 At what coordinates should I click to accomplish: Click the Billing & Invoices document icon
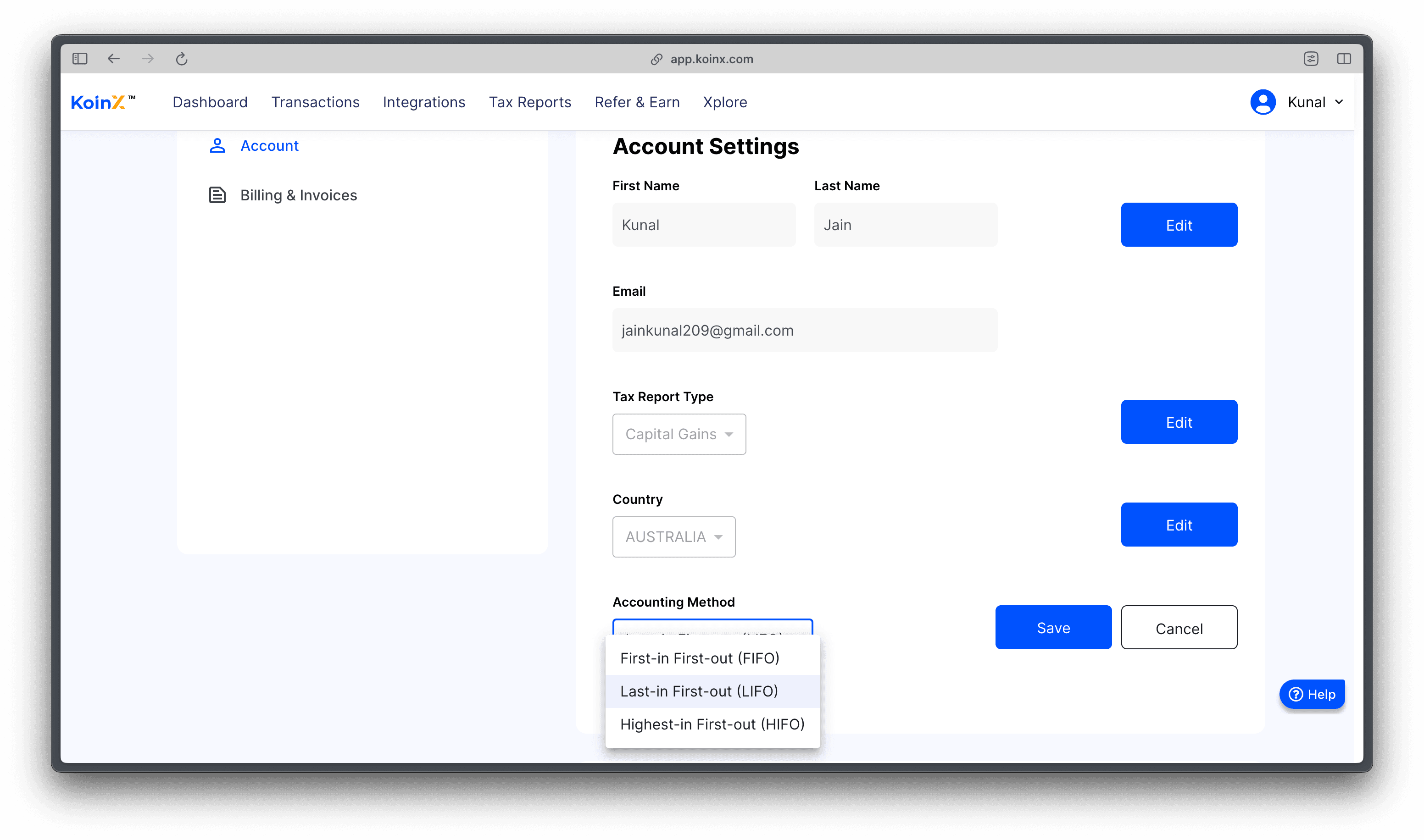[x=217, y=195]
